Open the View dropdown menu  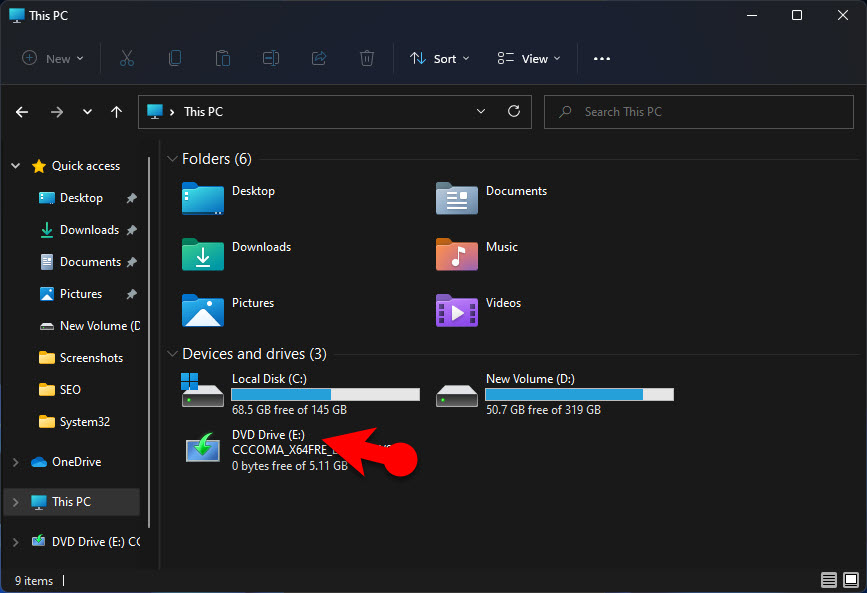[529, 59]
